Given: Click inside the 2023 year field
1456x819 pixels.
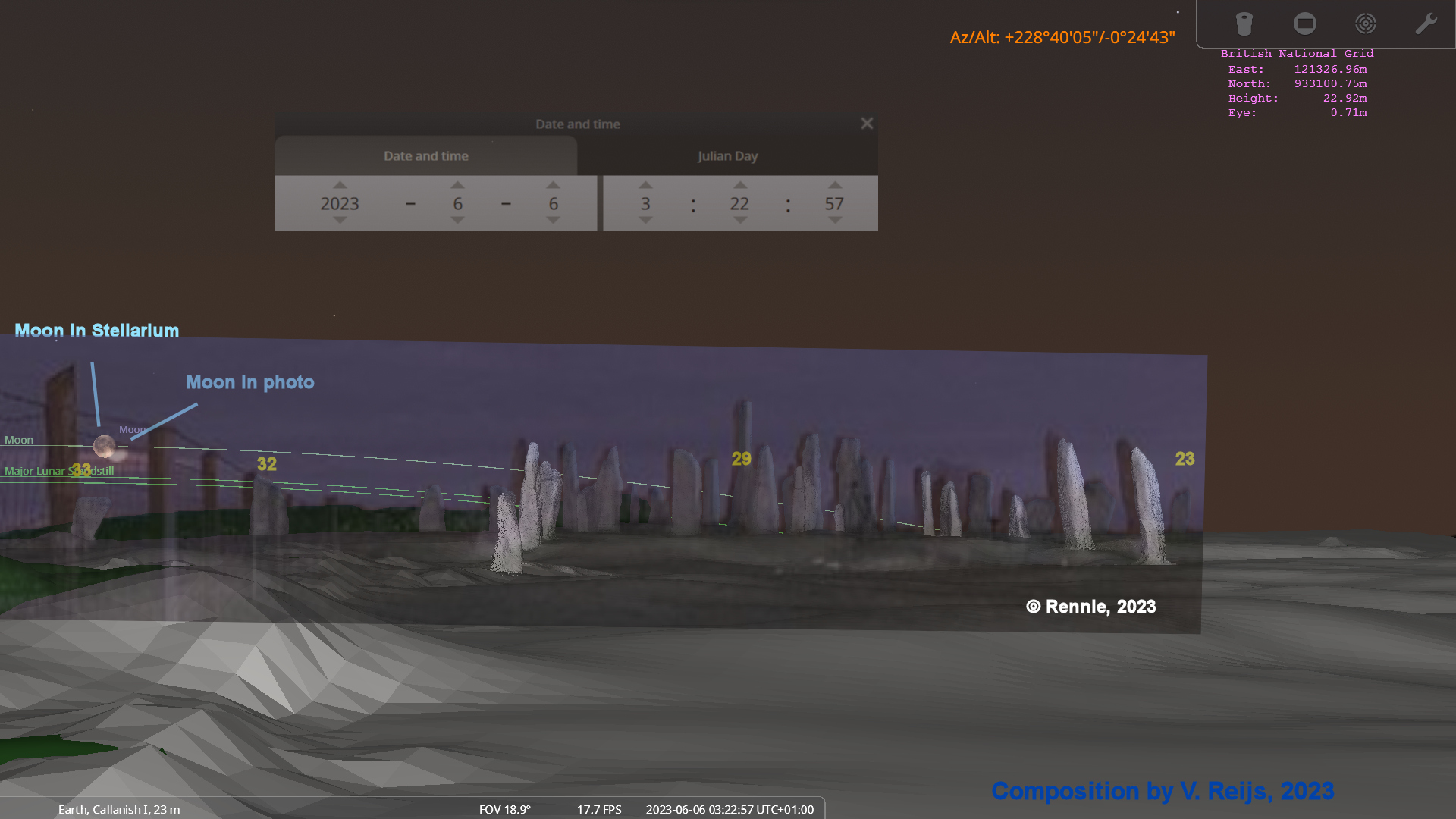Looking at the screenshot, I should [x=339, y=203].
